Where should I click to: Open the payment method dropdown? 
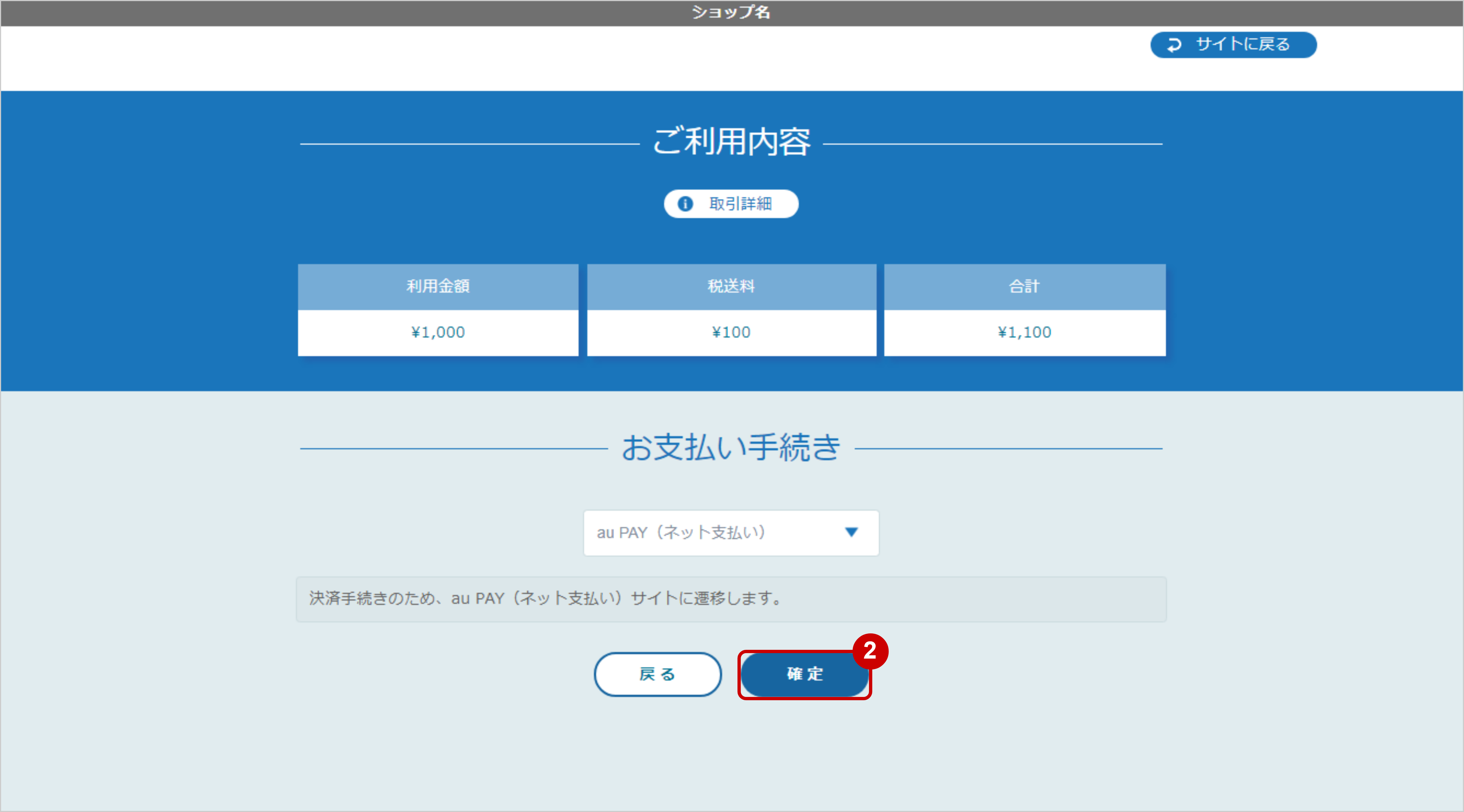pyautogui.click(x=731, y=533)
